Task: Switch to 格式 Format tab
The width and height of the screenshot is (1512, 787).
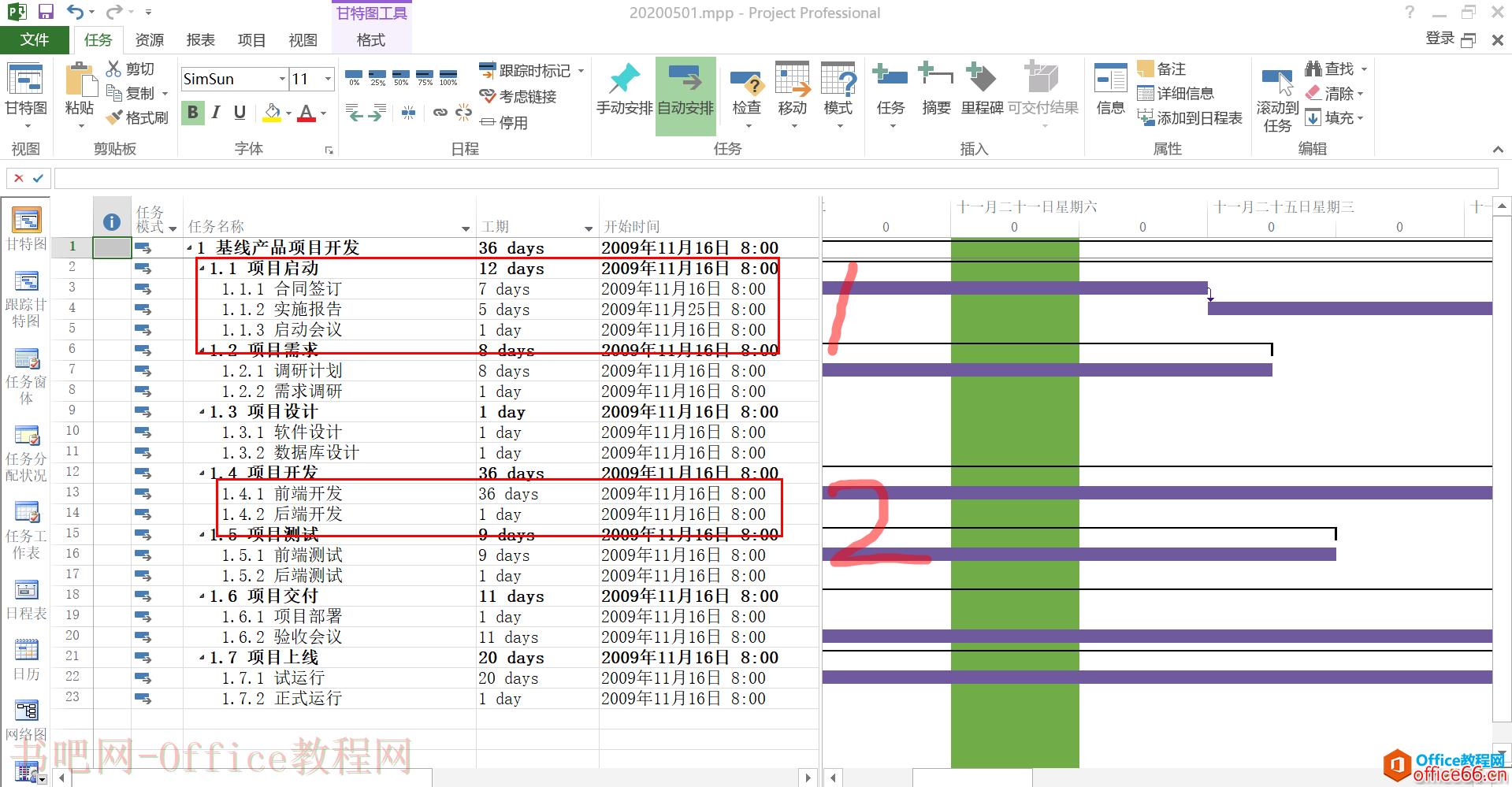Action: coord(370,39)
